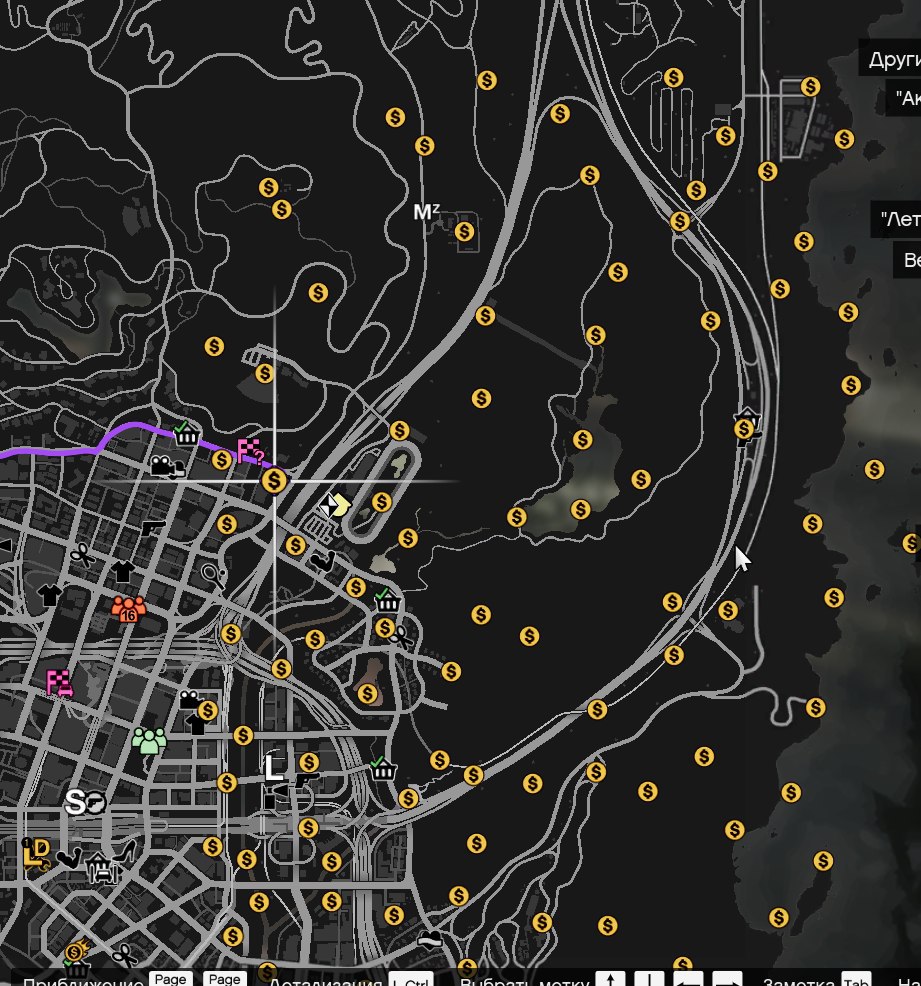Click the pistol icon right of L marker
Image resolution: width=921 pixels, height=986 pixels.
pos(307,780)
